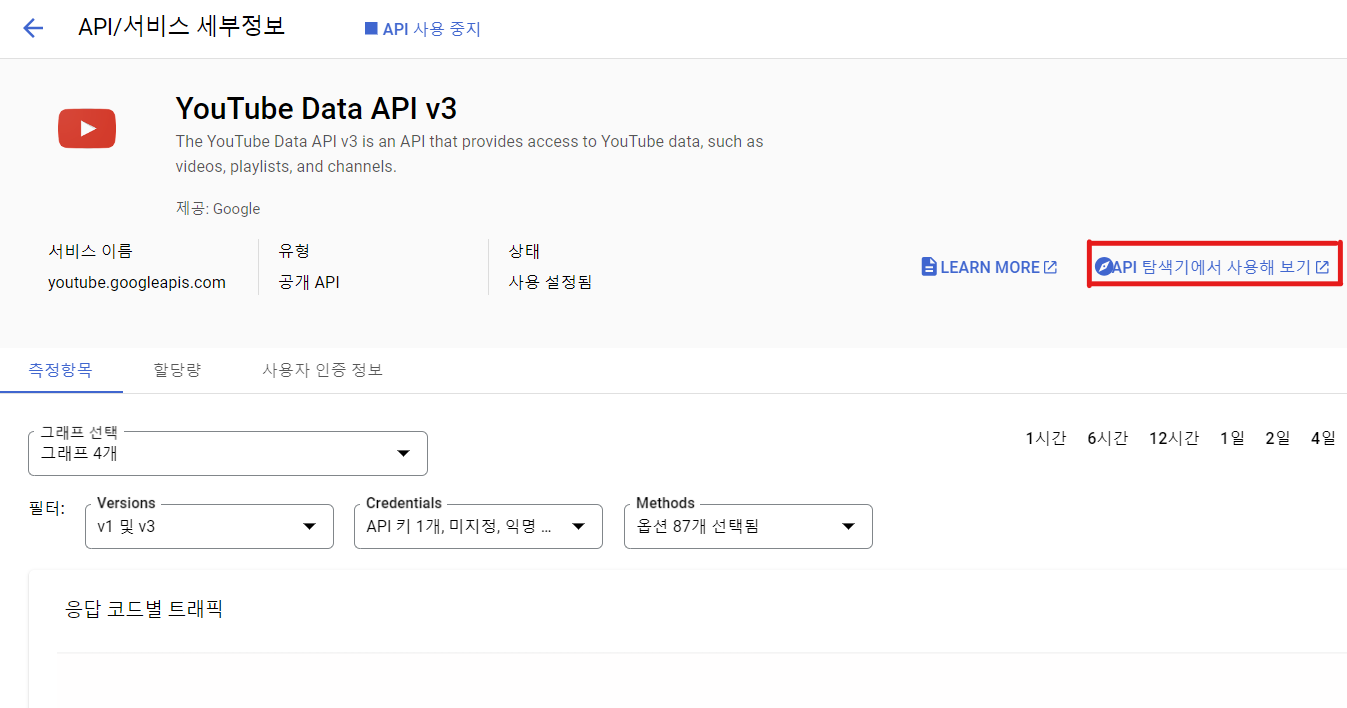Disable API via API 사용 중지

423,29
